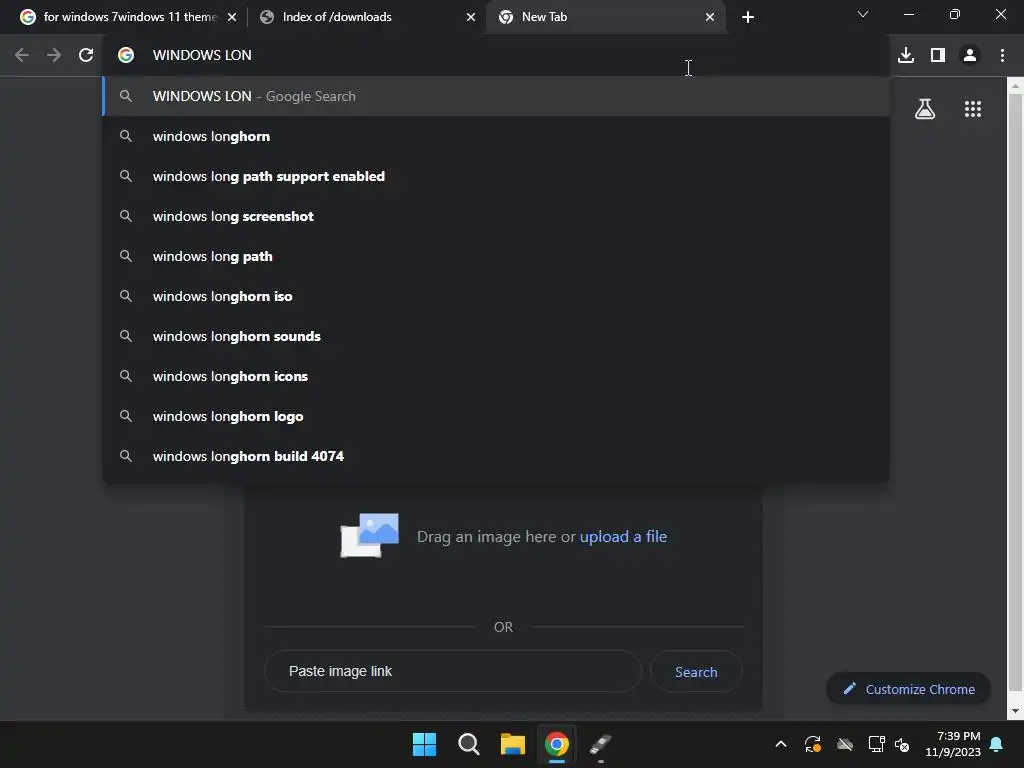Click the browser back arrow
This screenshot has width=1024, height=768.
22,55
